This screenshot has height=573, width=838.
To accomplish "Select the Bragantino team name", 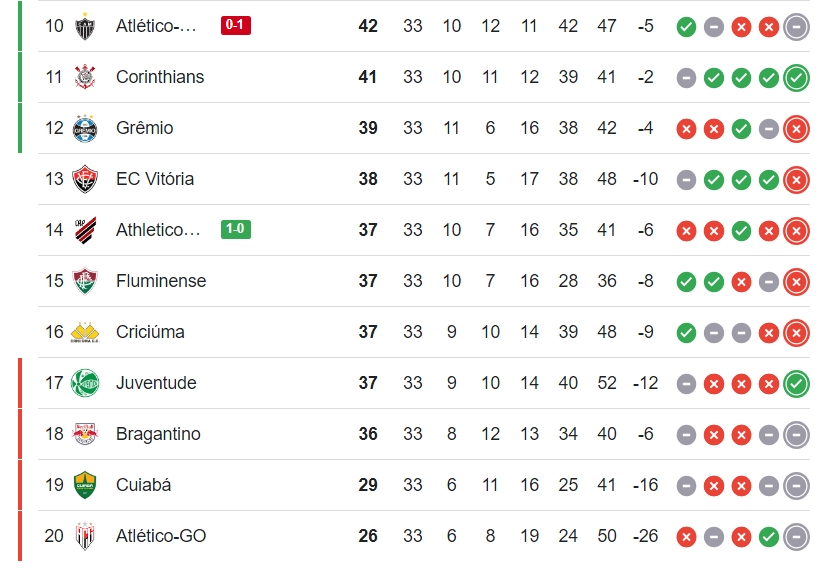I will (x=158, y=434).
